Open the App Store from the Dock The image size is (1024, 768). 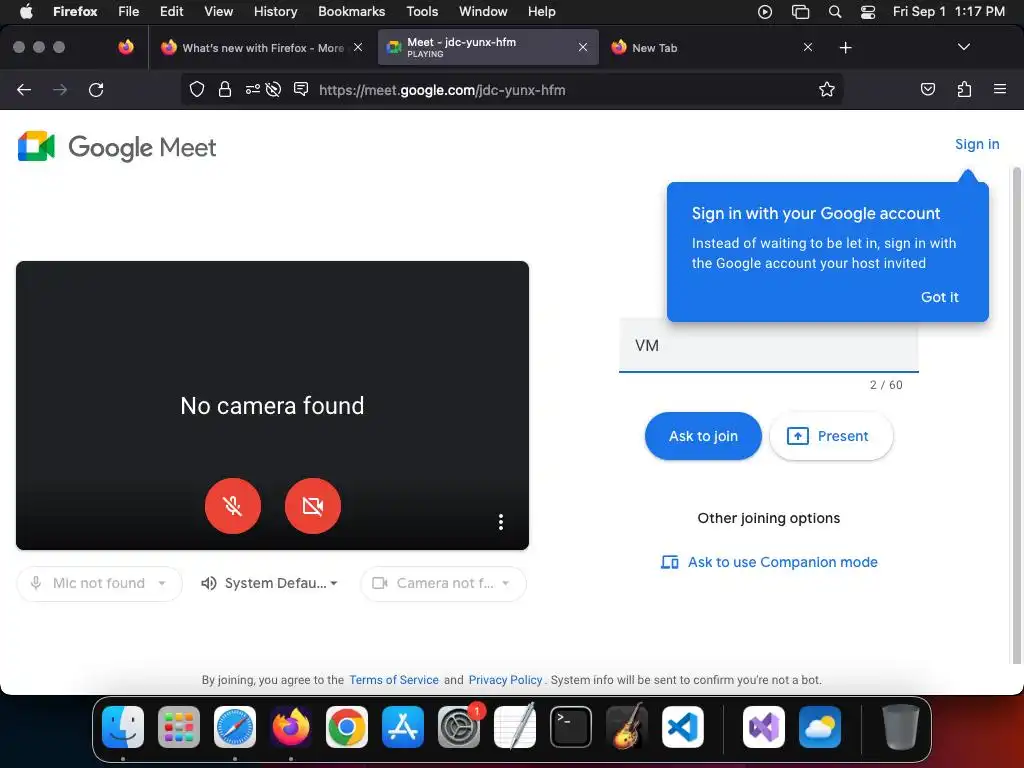403,727
